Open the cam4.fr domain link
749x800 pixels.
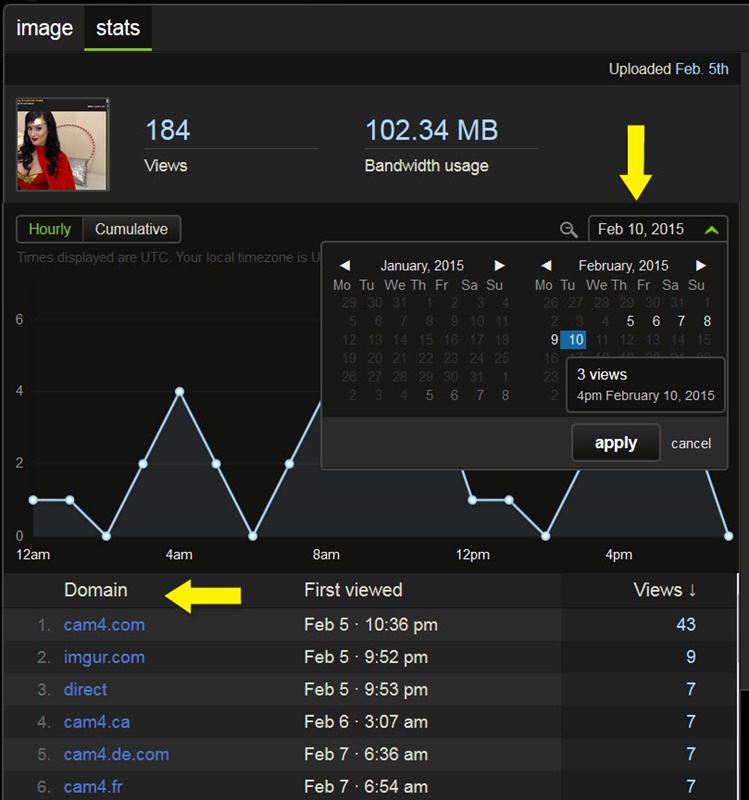click(93, 786)
